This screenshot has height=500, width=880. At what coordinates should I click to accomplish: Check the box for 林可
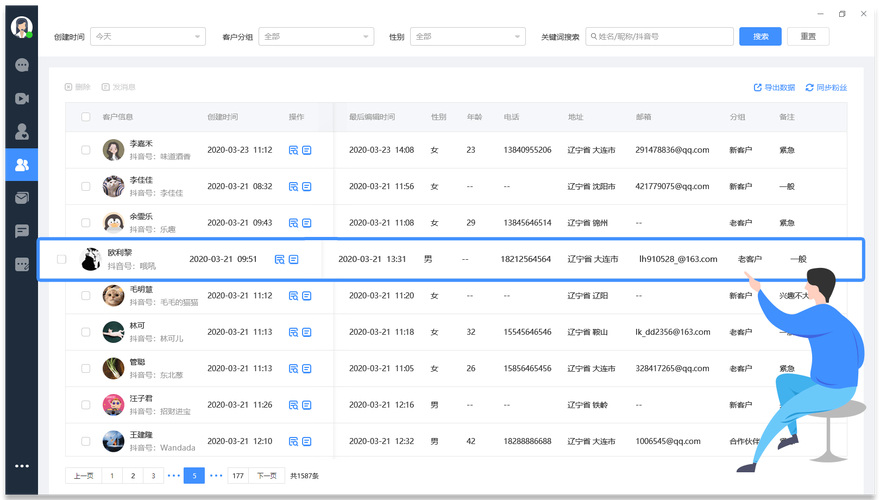(85, 332)
